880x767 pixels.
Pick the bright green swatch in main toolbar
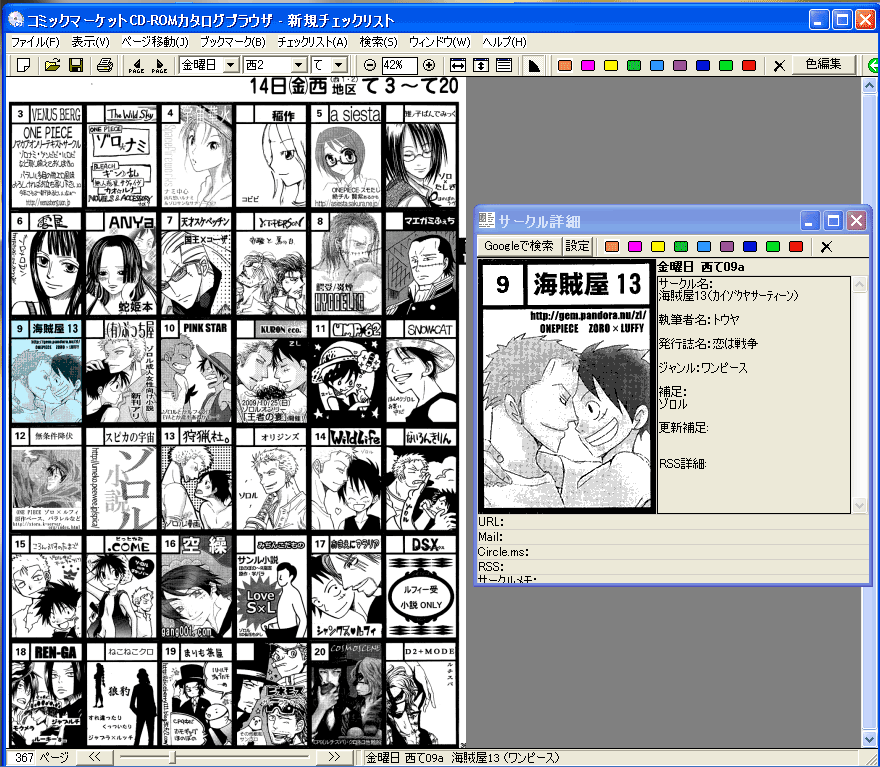pos(726,66)
